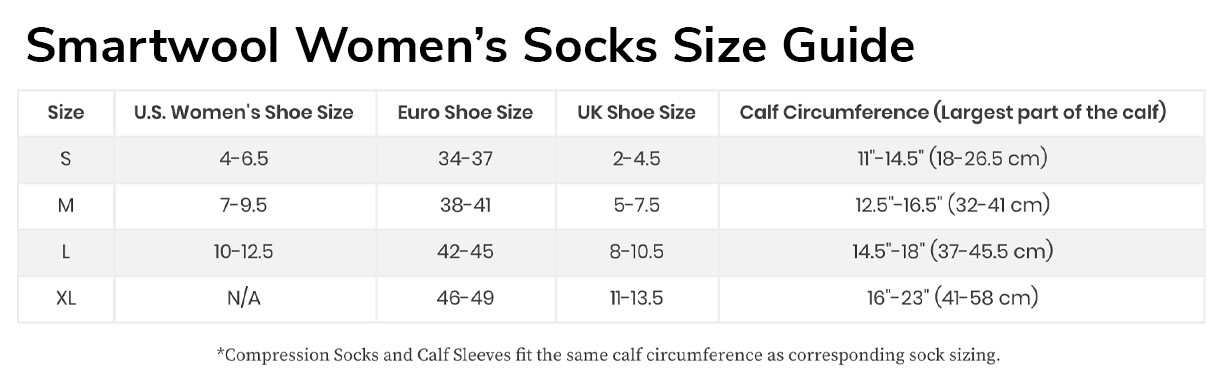The width and height of the screenshot is (1216, 386).
Task: Select the N/A cell in the XL row
Action: [x=244, y=298]
